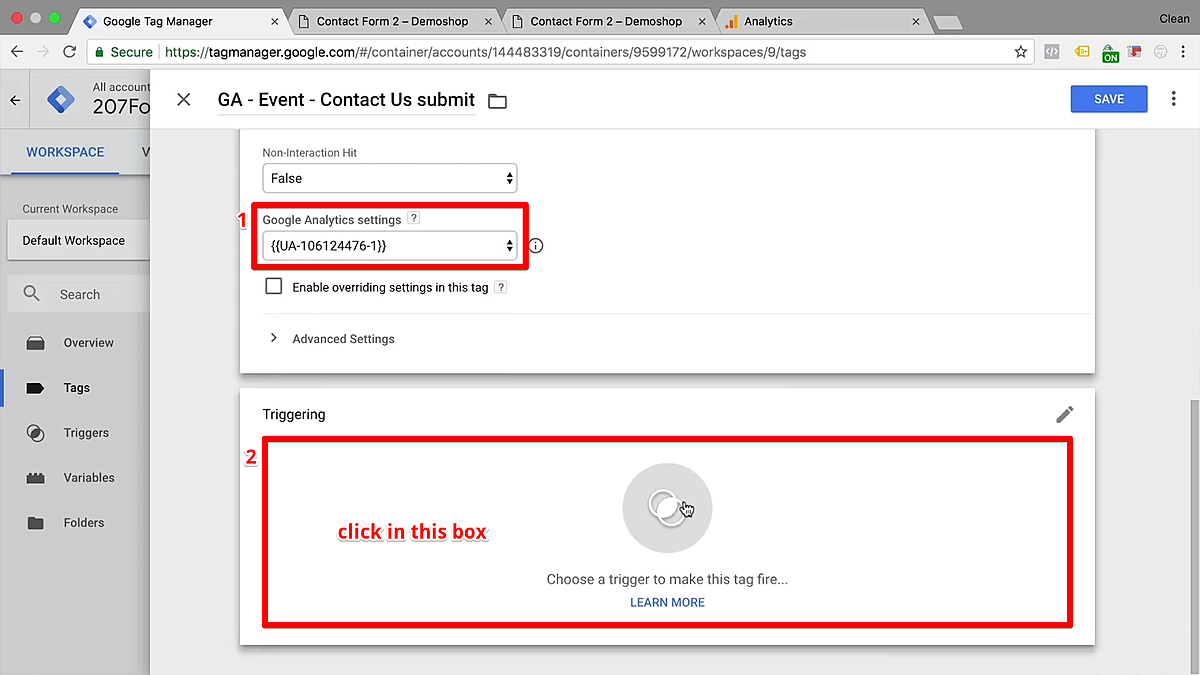Click Choose a trigger to make this tag fire text
Viewport: 1200px width, 675px height.
tap(667, 579)
